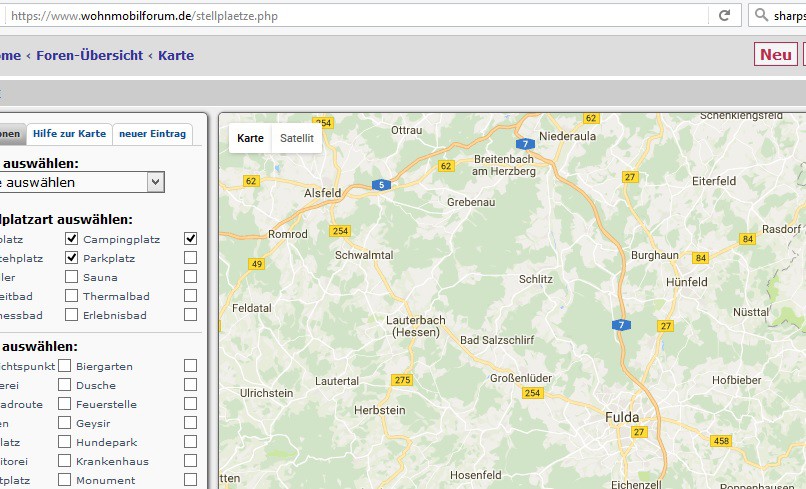Enable the checkbox right of Dusche label
The width and height of the screenshot is (806, 489).
click(191, 385)
